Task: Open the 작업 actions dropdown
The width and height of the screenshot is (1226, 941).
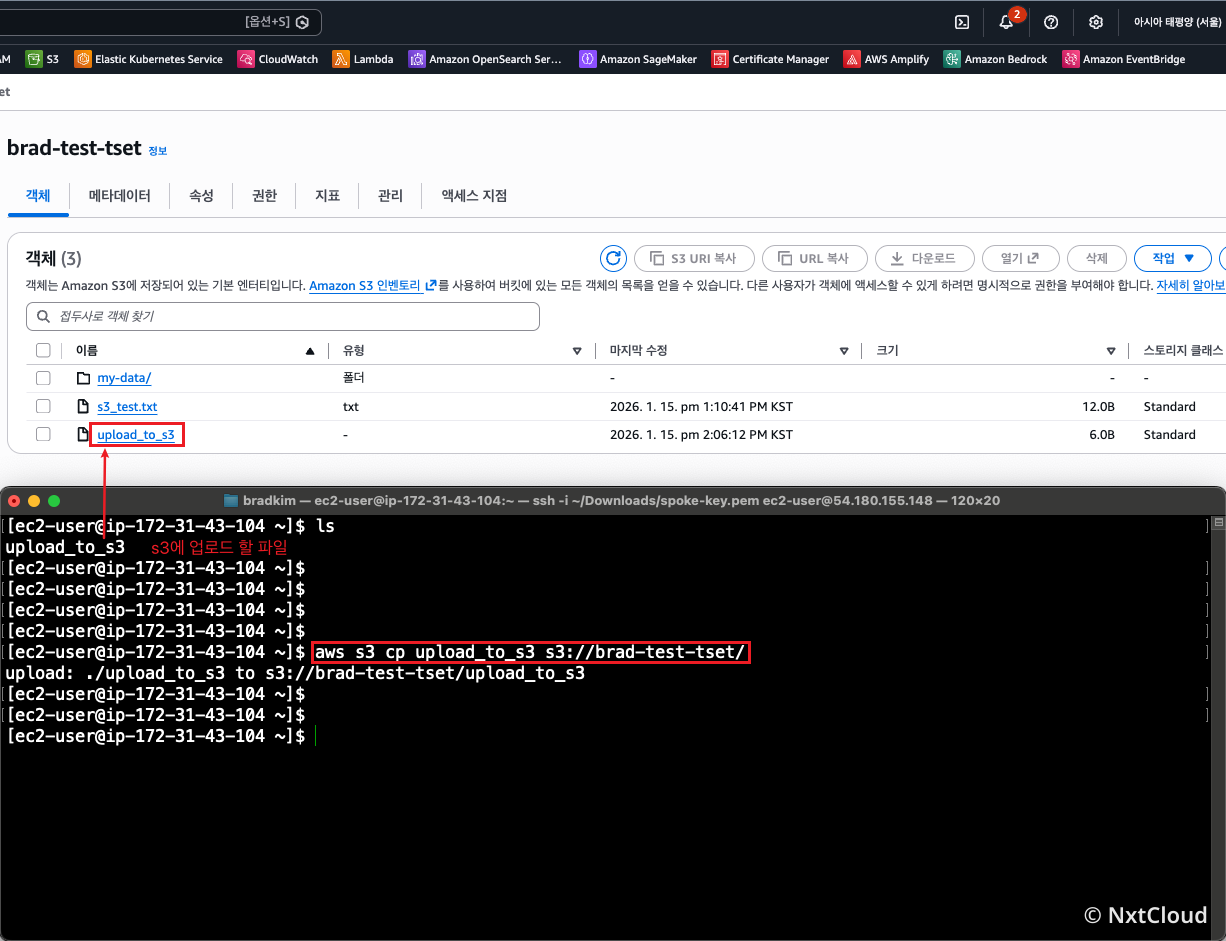Action: tap(1173, 258)
